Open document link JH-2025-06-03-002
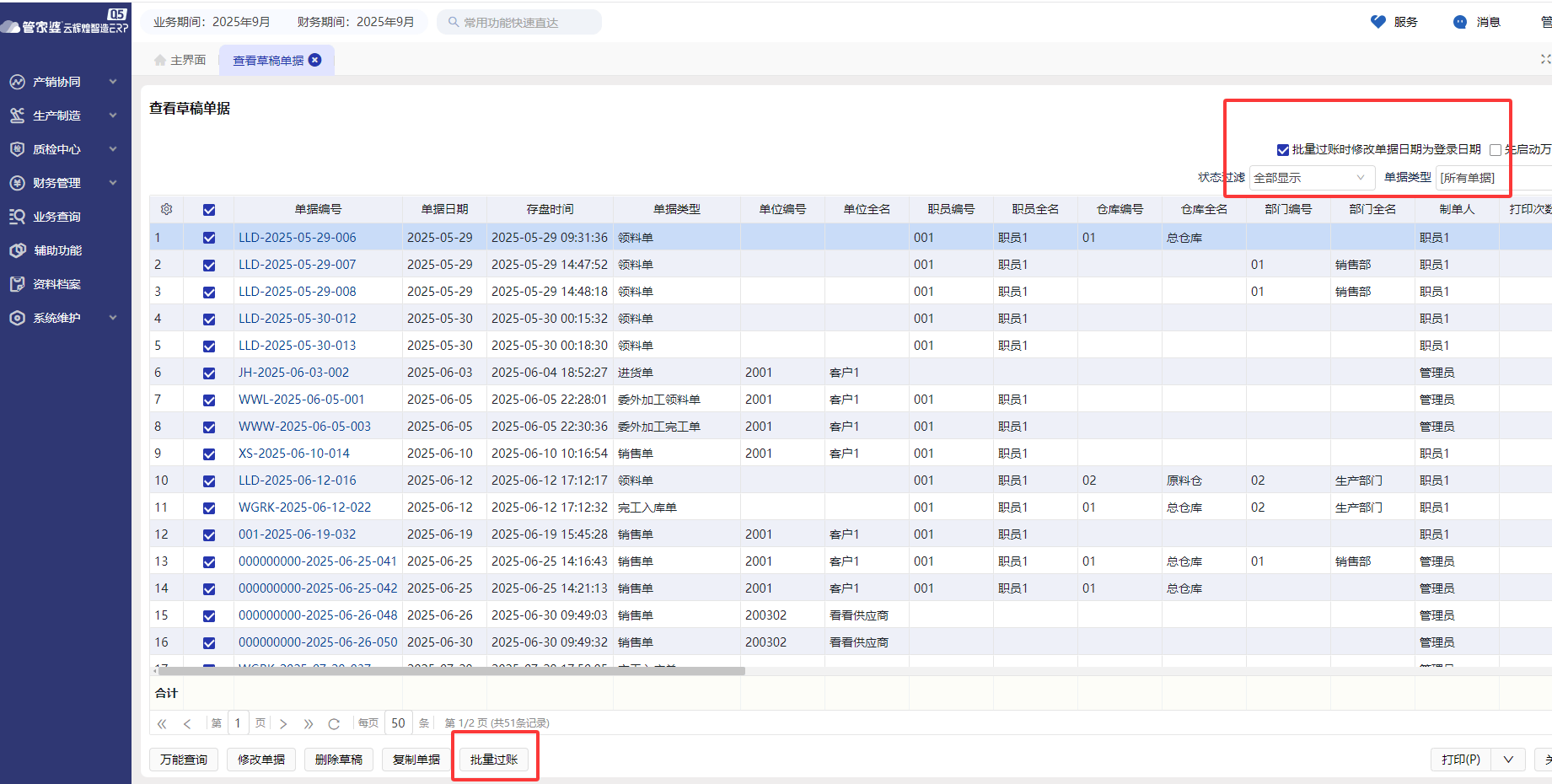This screenshot has height=784, width=1552. coord(293,373)
